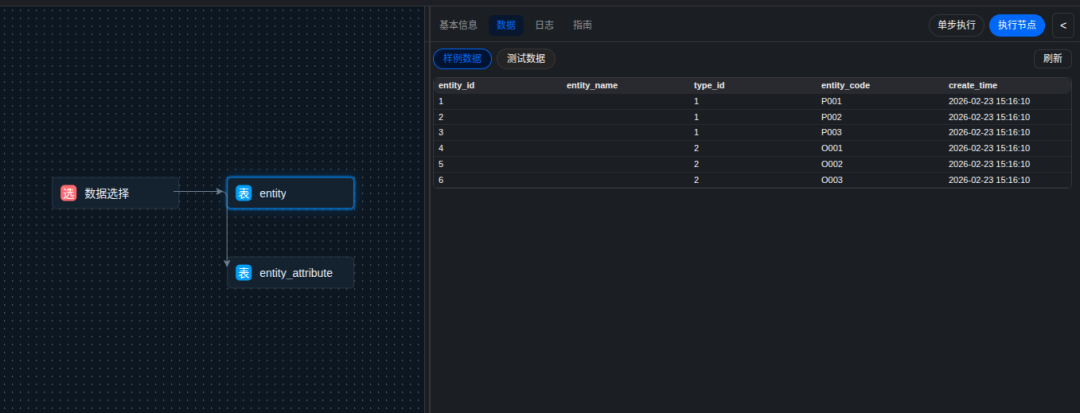Click entity_id cell with value 5
Viewport: 1080px width, 413px height.
441,164
